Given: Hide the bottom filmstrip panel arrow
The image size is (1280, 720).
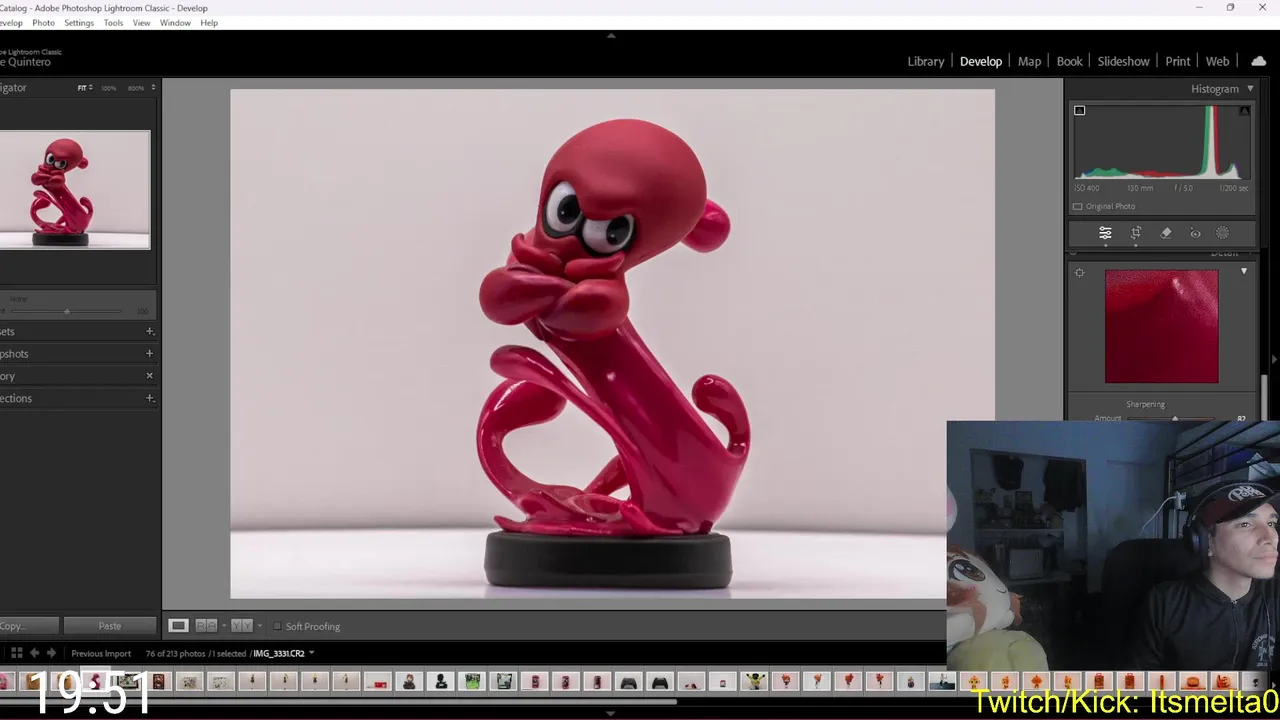Looking at the screenshot, I should pos(611,714).
